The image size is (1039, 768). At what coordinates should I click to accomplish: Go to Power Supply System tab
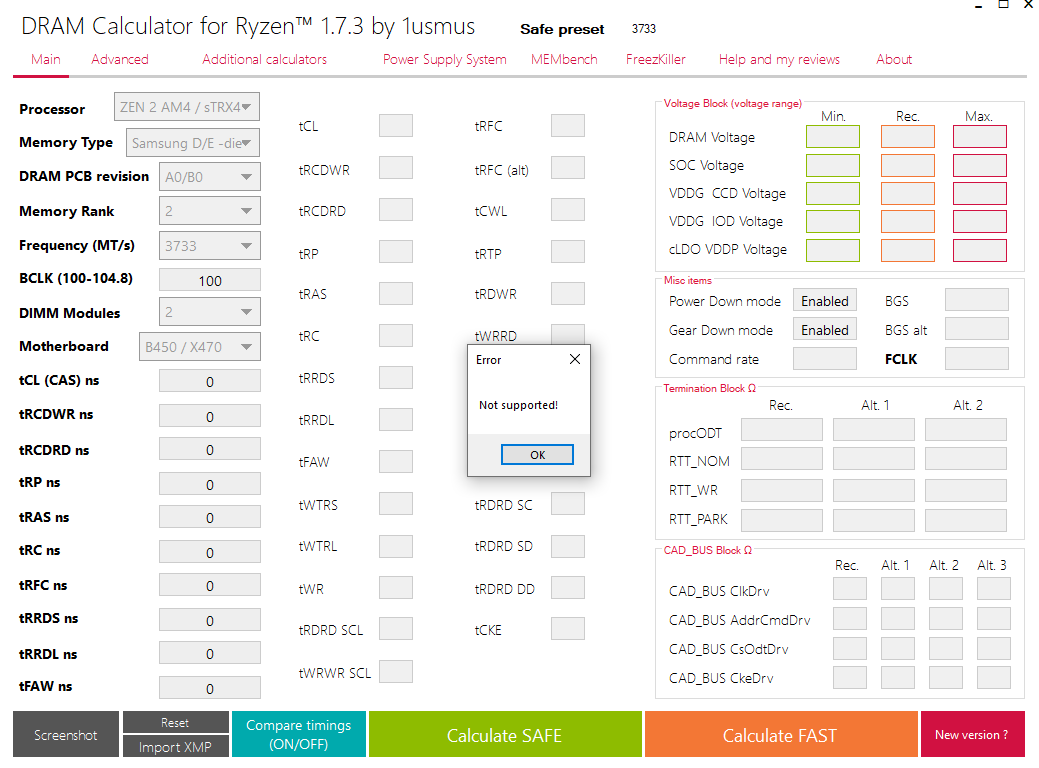tap(445, 60)
